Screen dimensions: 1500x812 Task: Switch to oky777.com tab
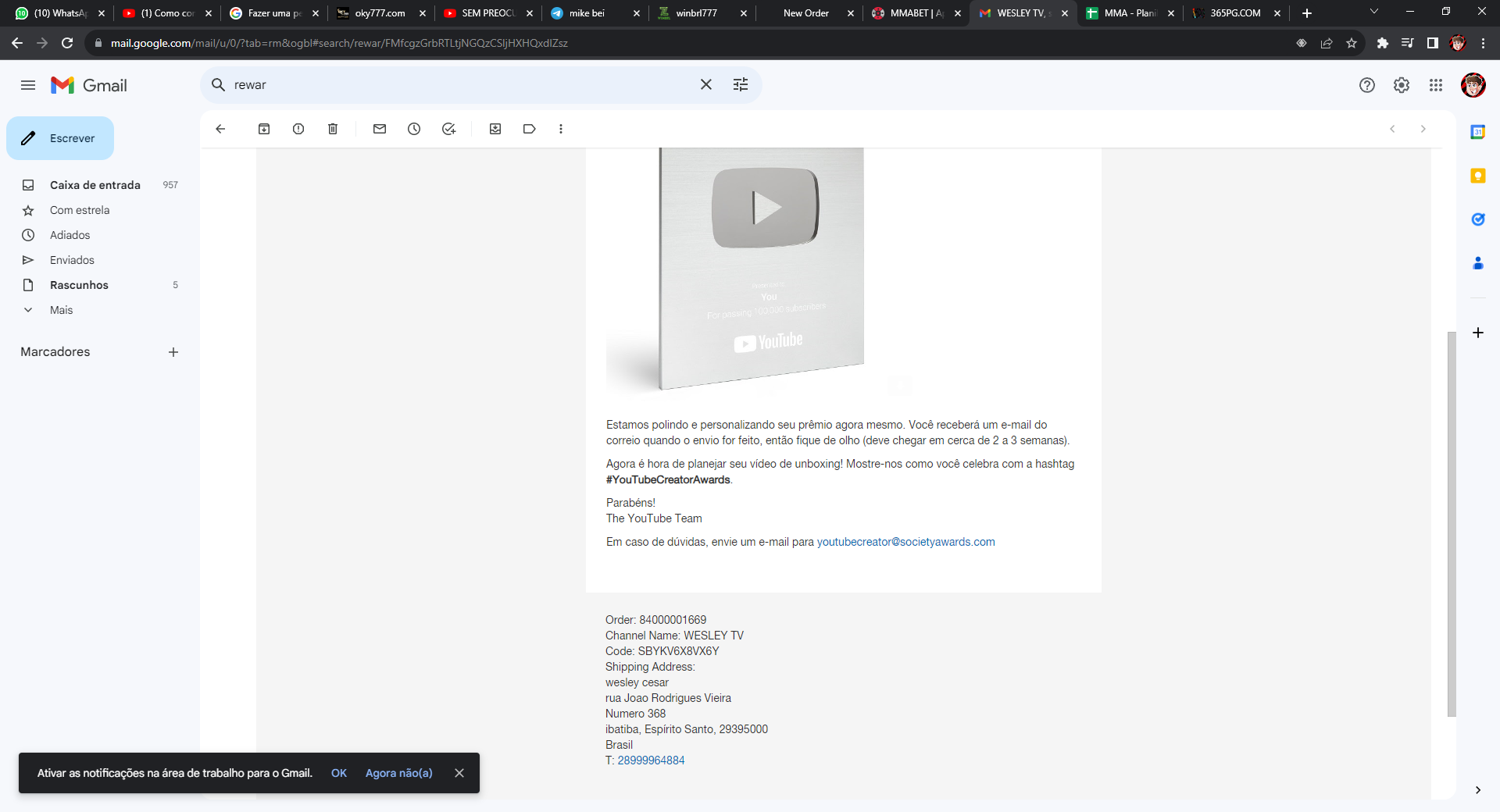(x=380, y=13)
